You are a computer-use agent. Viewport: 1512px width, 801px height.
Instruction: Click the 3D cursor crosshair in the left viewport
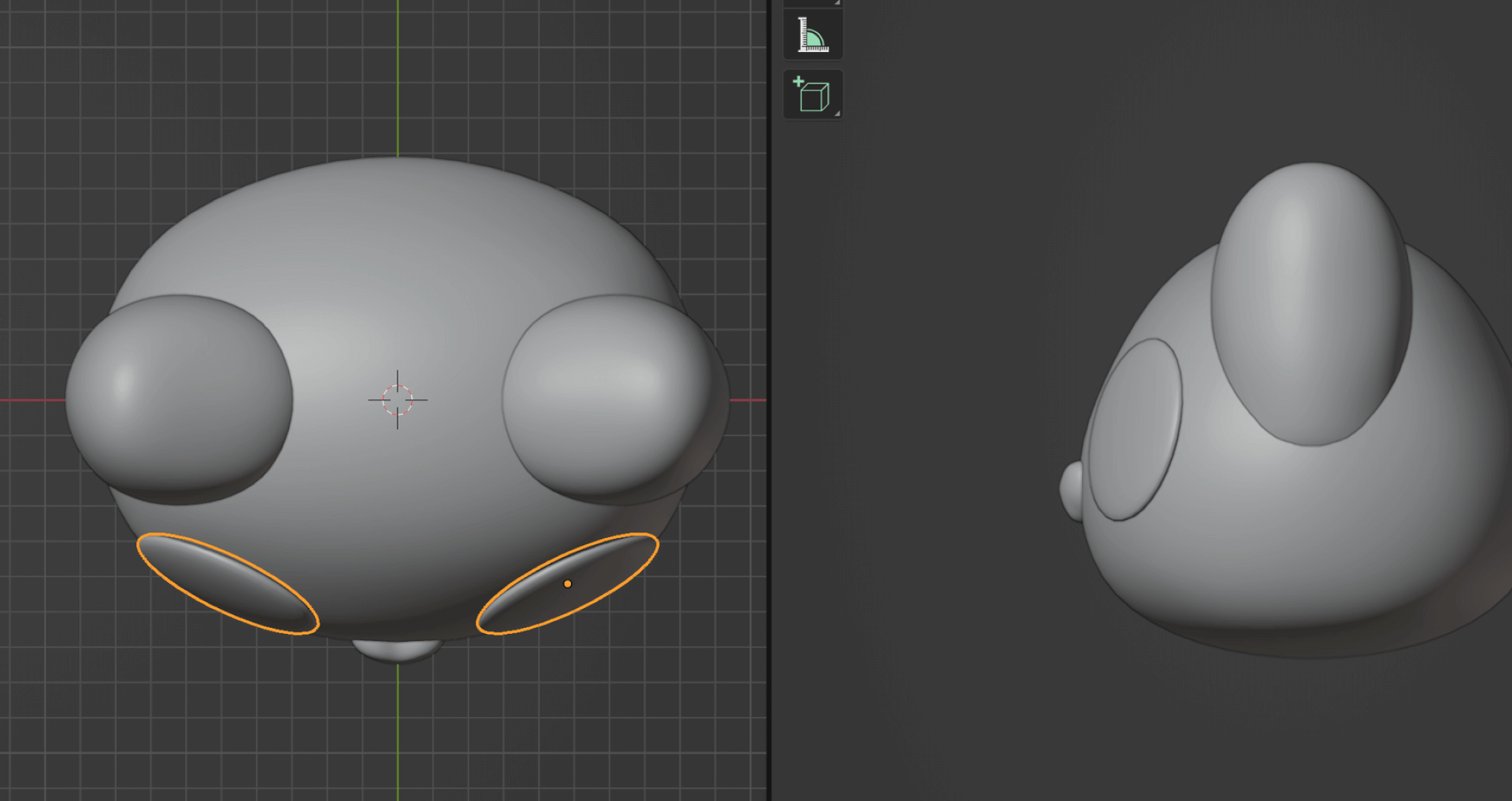point(398,400)
